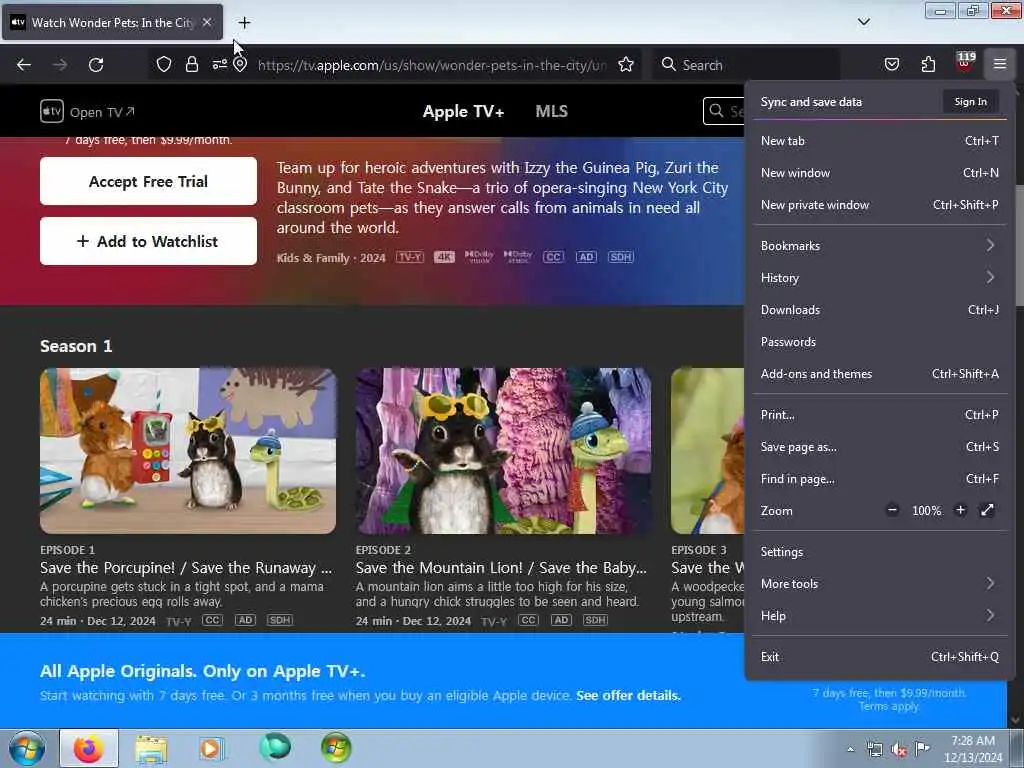Open Passwords from menu

point(880,342)
